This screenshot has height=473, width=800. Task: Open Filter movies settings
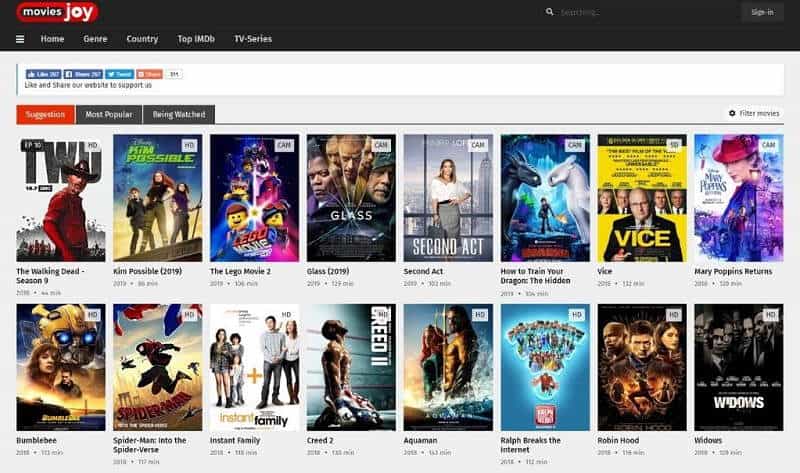[x=754, y=114]
